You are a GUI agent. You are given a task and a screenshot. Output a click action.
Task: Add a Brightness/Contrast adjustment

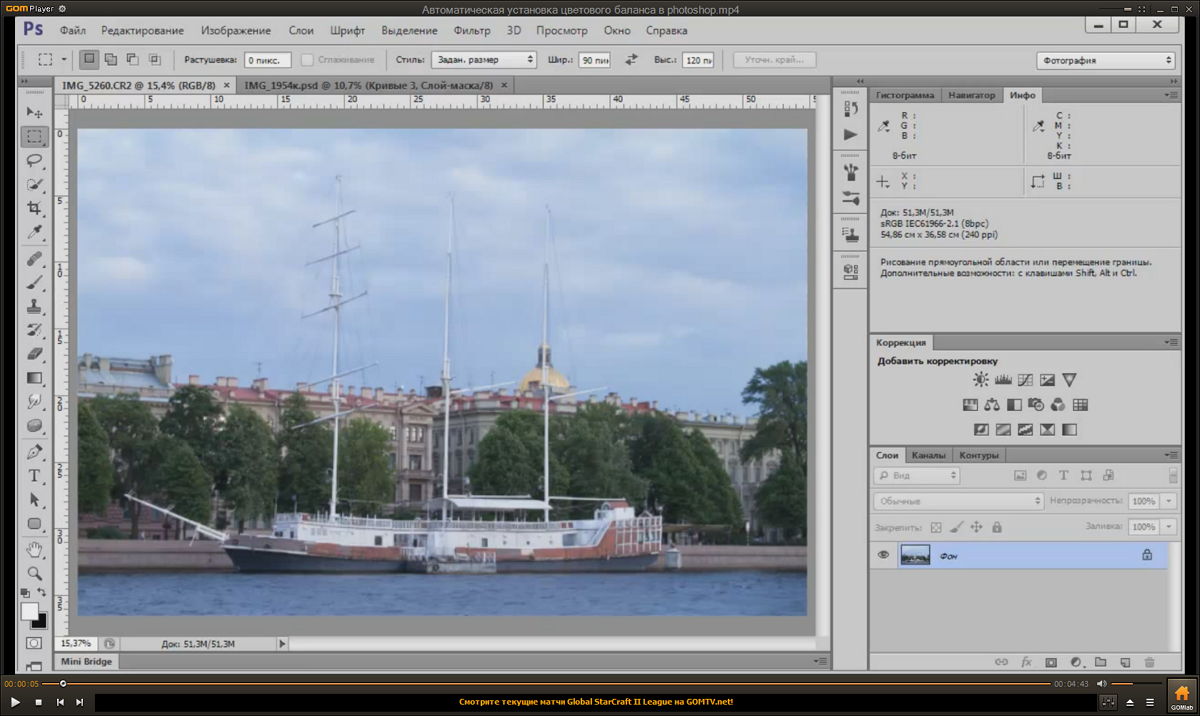coord(980,380)
